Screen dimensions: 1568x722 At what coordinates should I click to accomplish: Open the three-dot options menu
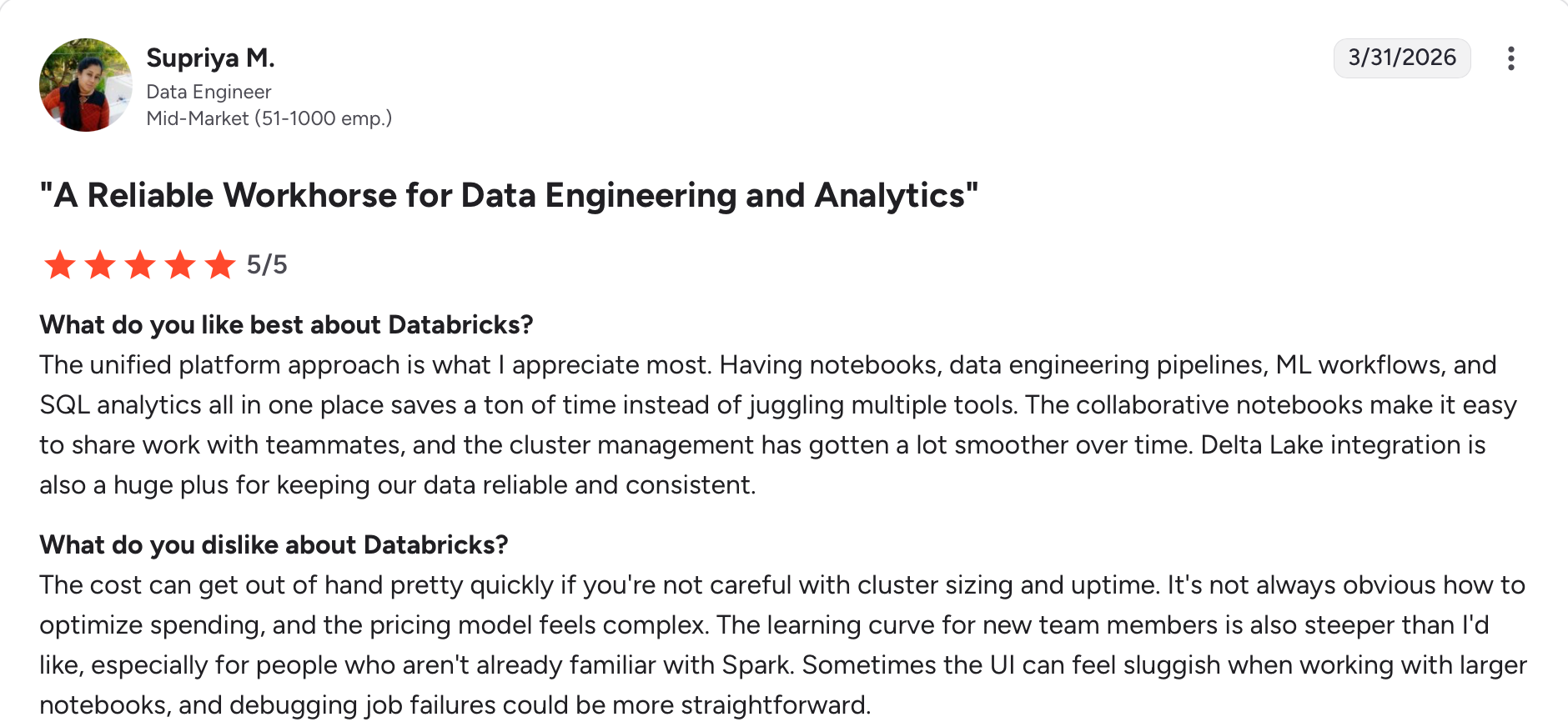click(x=1510, y=58)
